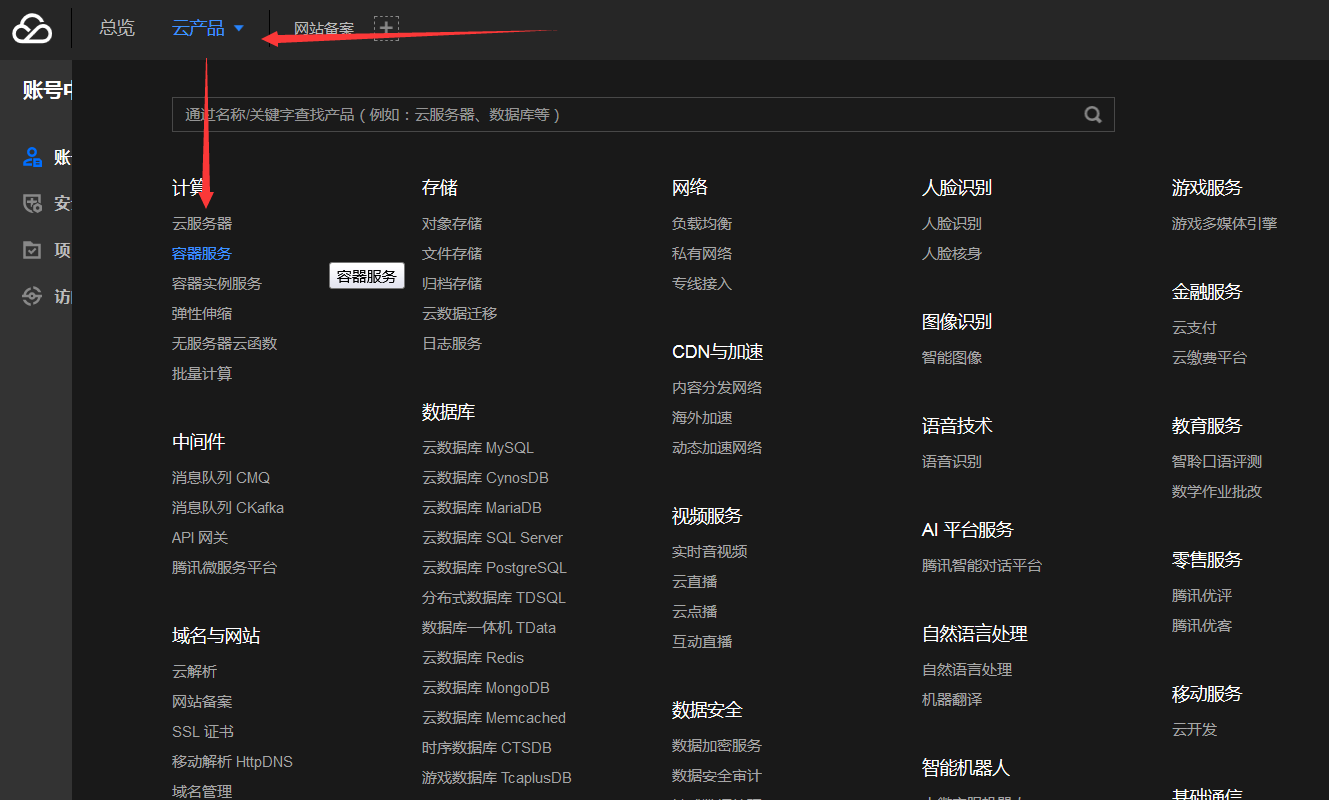Choose 云数据库 CynosDB

pyautogui.click(x=485, y=477)
